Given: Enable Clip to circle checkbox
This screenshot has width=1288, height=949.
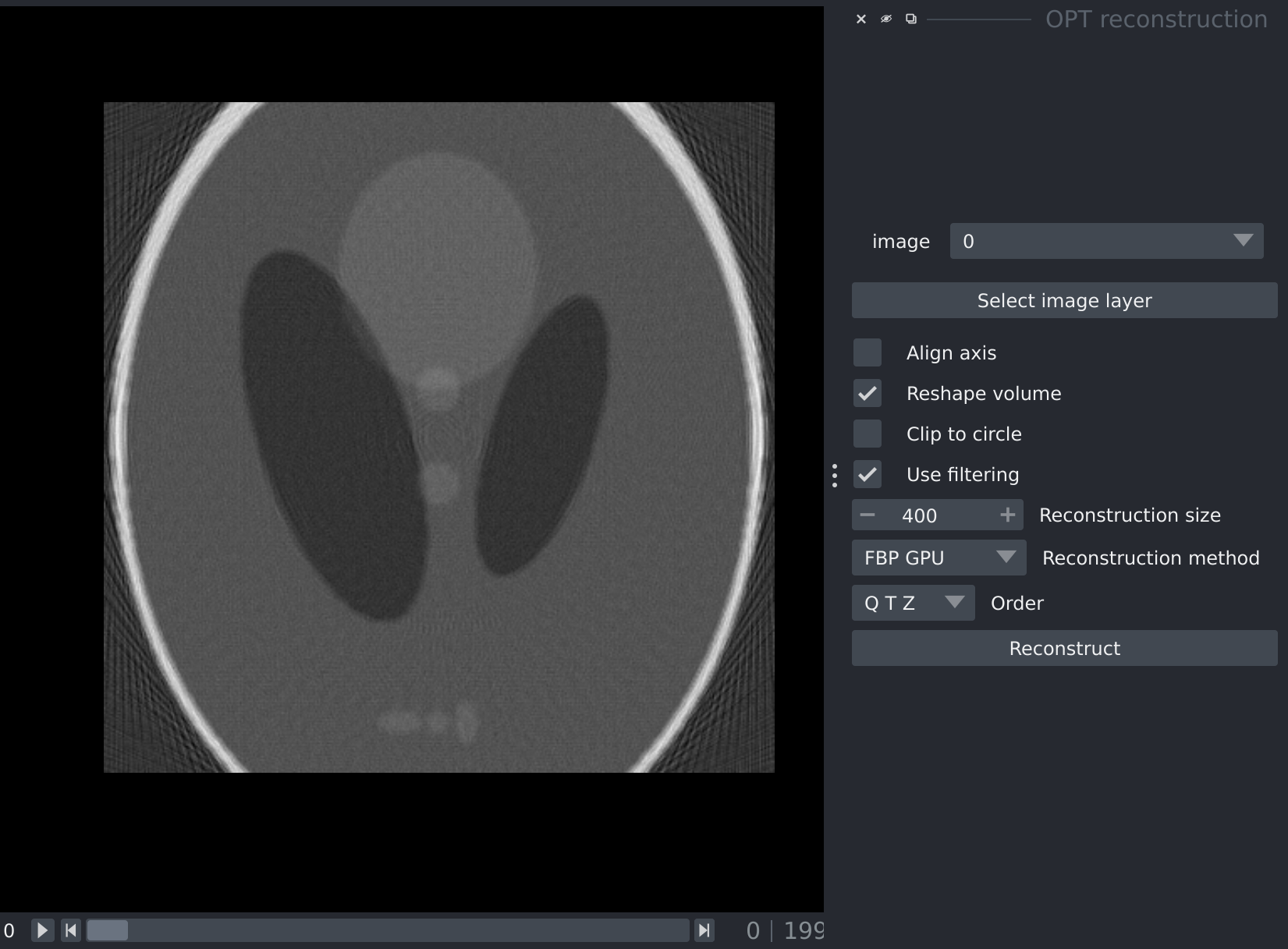Looking at the screenshot, I should (x=868, y=434).
